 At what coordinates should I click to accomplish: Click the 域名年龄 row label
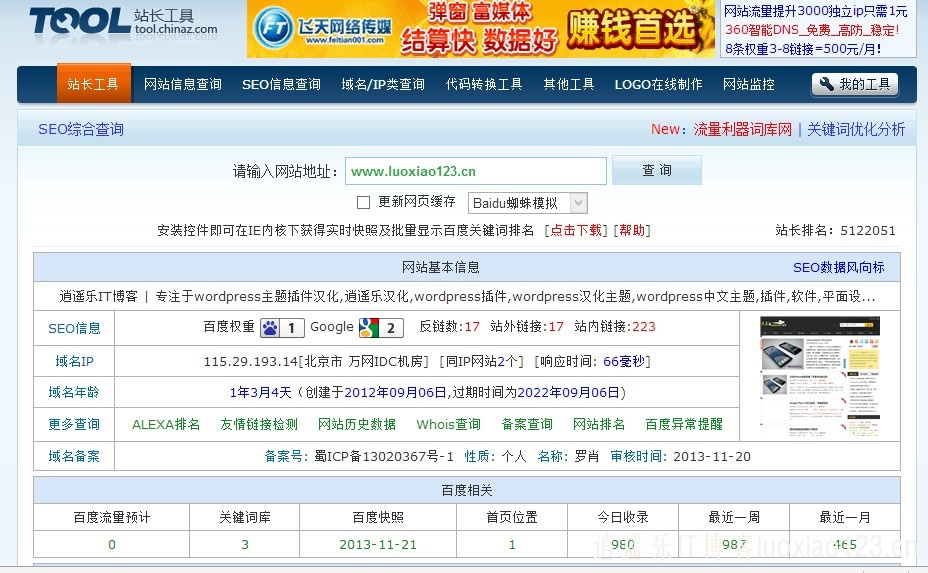pyautogui.click(x=74, y=392)
